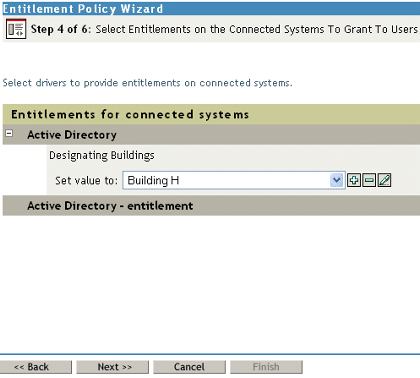Click the Active Directory section header
This screenshot has width=420, height=378.
click(x=211, y=135)
